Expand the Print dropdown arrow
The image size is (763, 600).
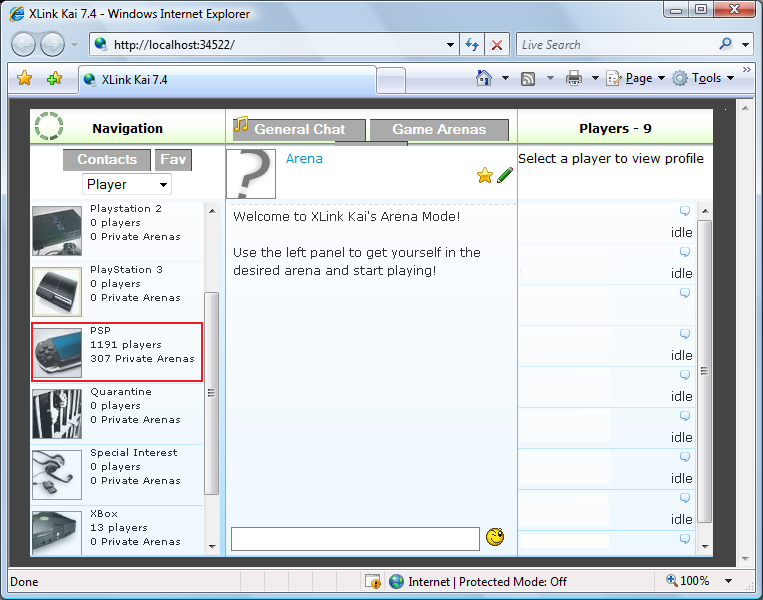point(595,78)
